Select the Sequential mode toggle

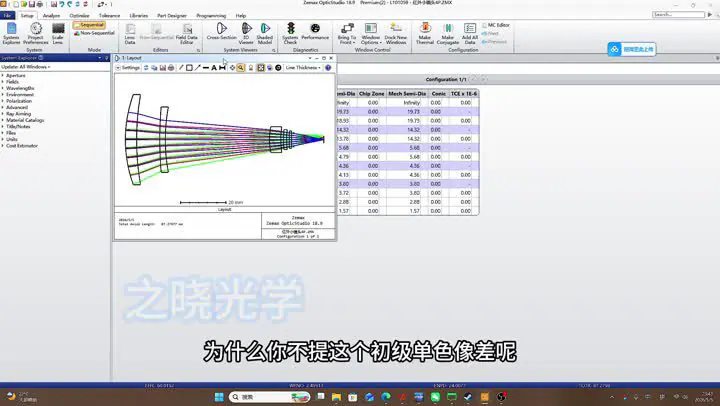click(89, 25)
